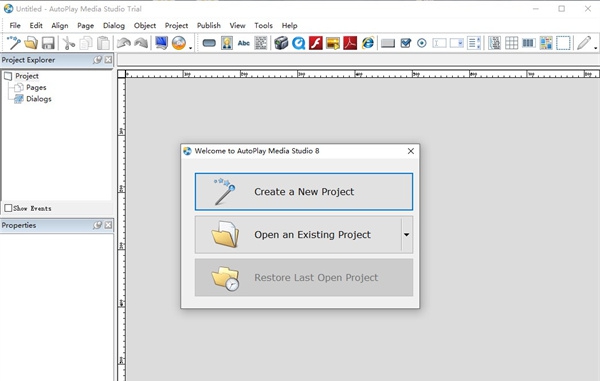Image resolution: width=600 pixels, height=381 pixels.
Task: Enable the Show Events checkbox
Action: [x=8, y=208]
